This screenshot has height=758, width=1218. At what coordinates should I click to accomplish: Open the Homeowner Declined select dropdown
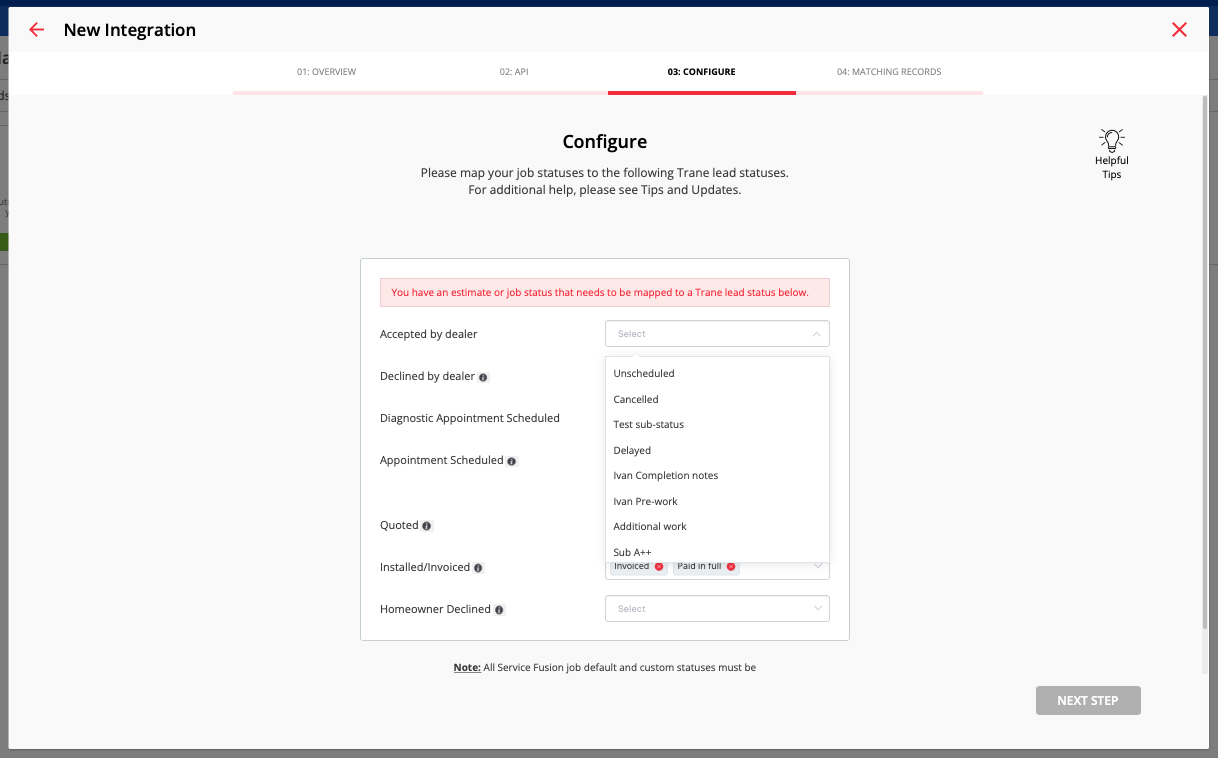point(717,608)
